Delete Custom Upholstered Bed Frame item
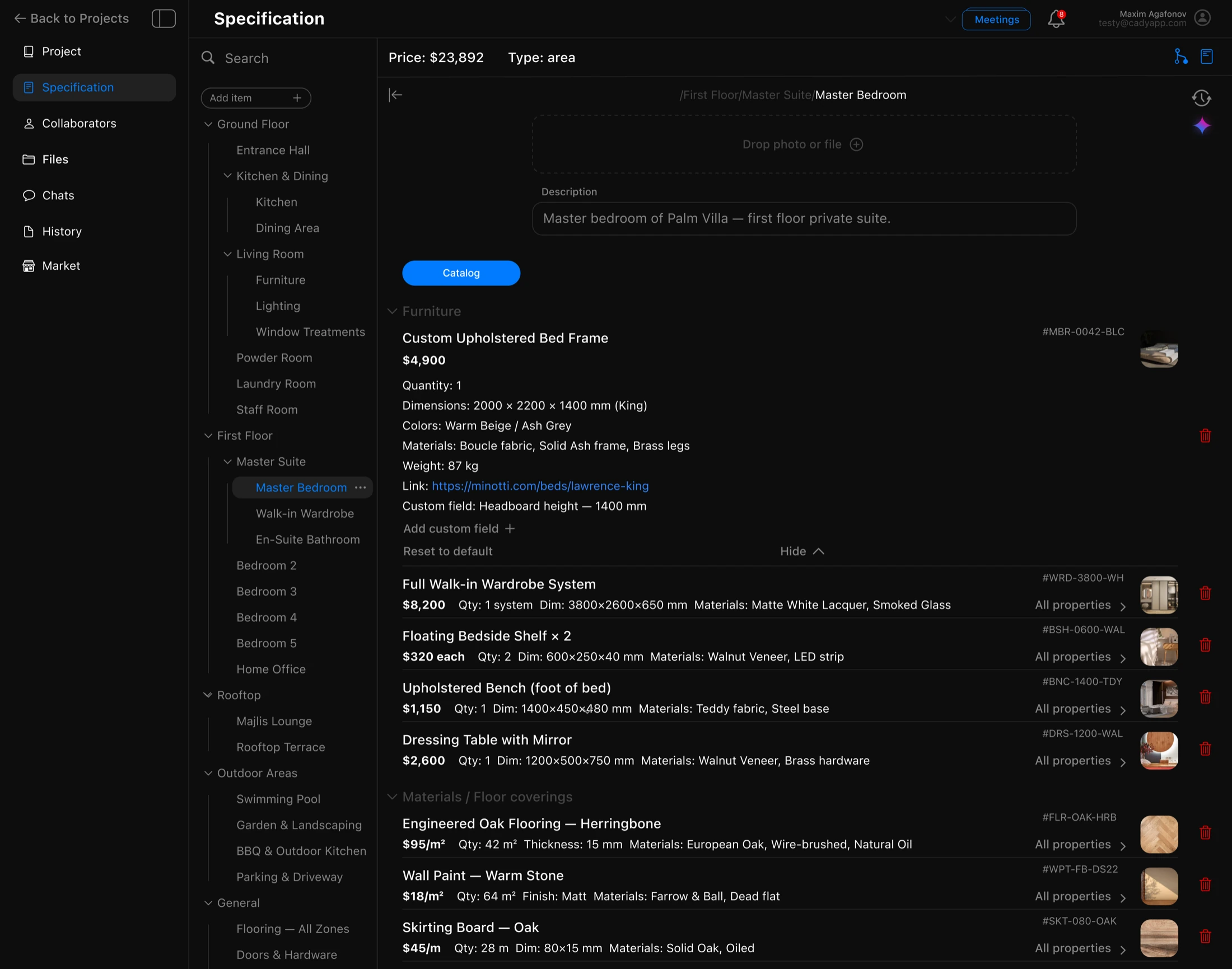Screen dimensions: 1232x969 [x=1205, y=436]
